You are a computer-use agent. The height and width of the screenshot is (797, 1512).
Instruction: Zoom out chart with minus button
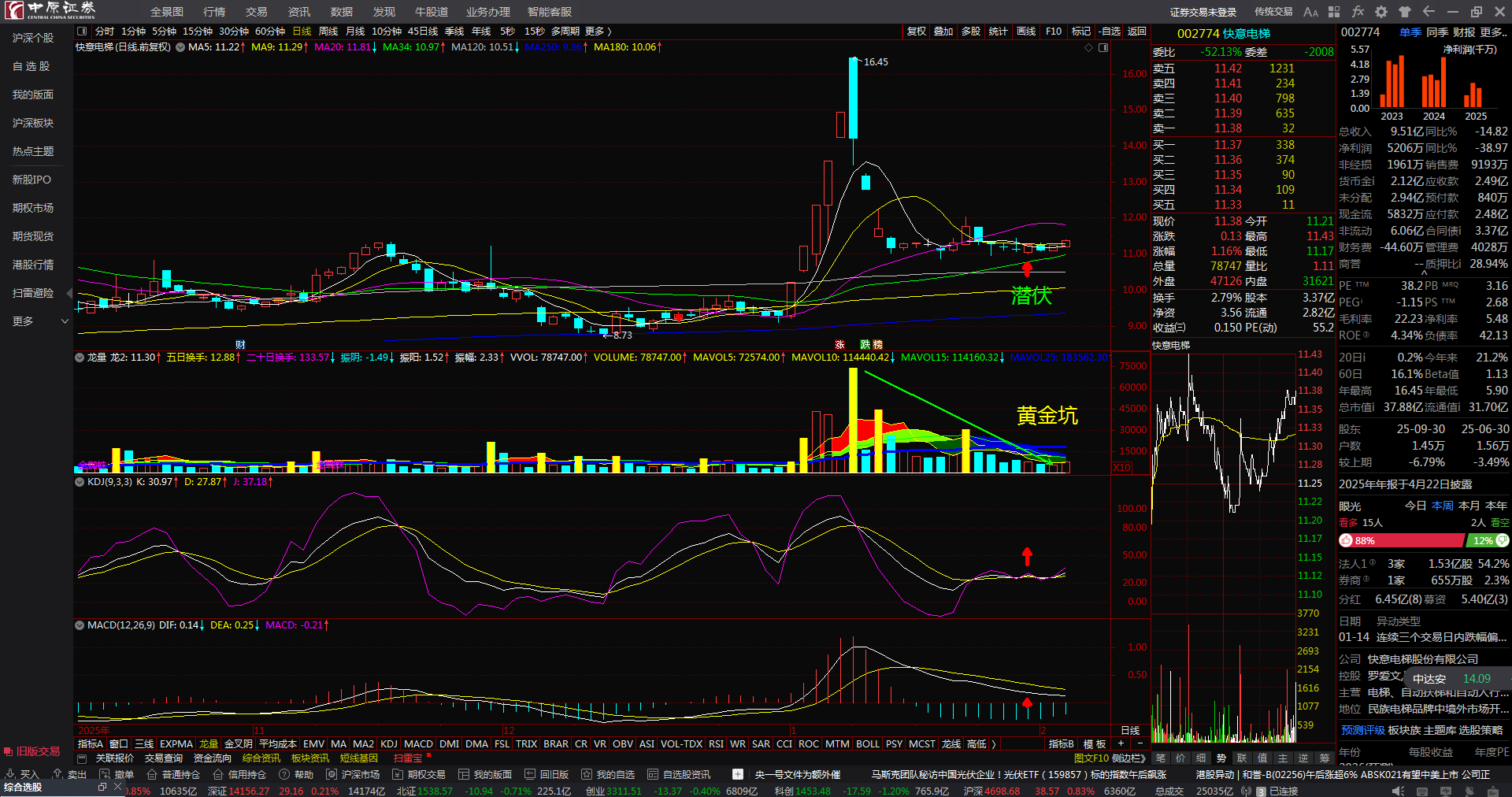[1141, 743]
